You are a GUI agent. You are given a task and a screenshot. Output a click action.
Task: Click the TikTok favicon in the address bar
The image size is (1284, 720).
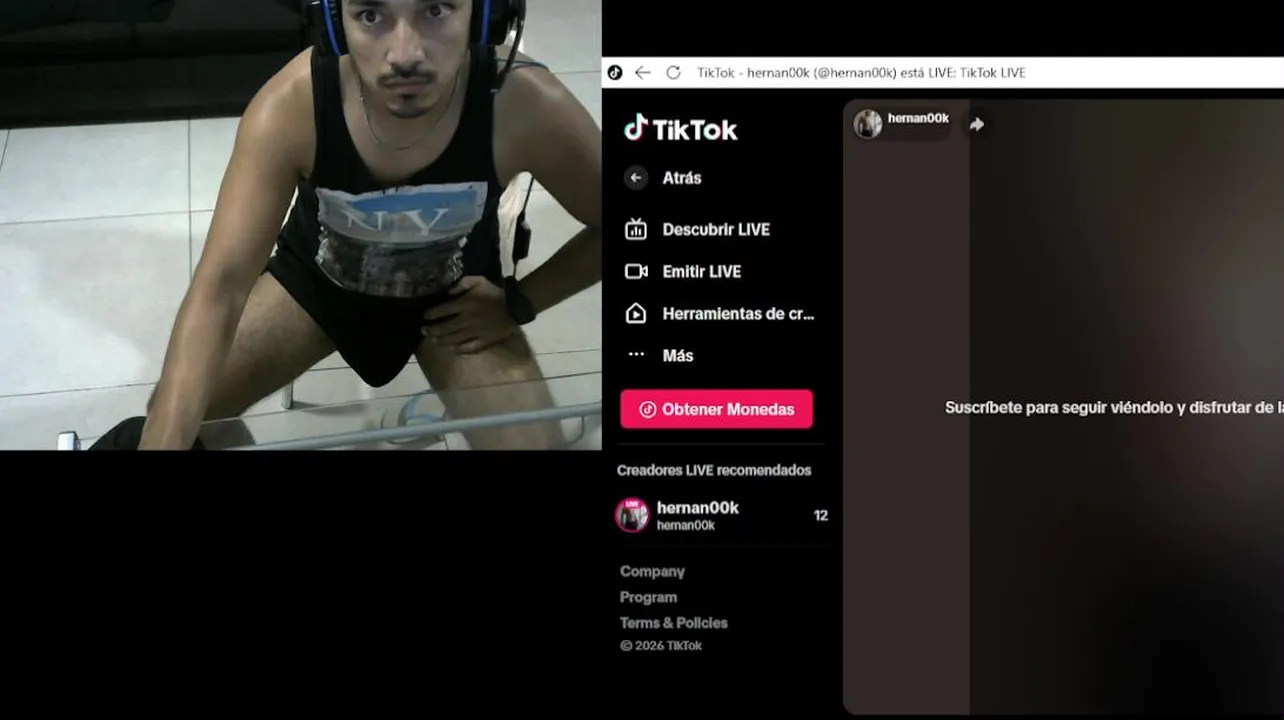click(615, 73)
